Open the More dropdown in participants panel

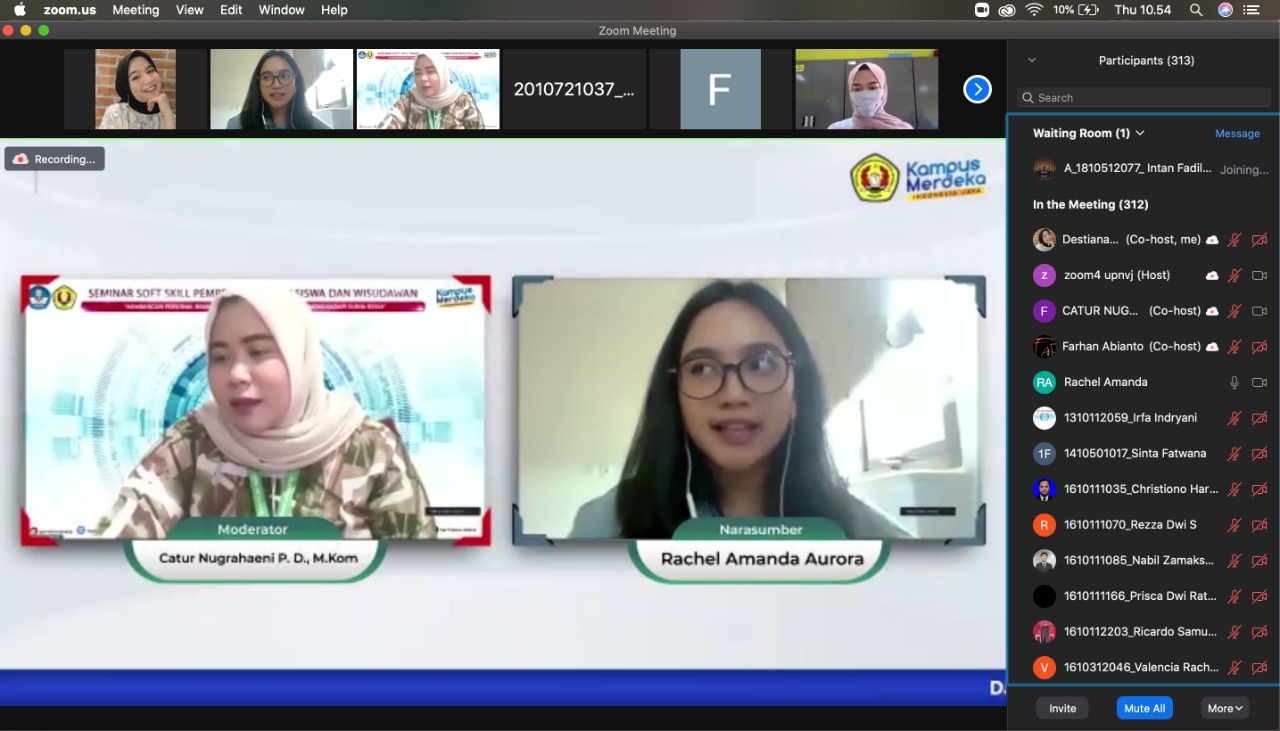(x=1224, y=708)
